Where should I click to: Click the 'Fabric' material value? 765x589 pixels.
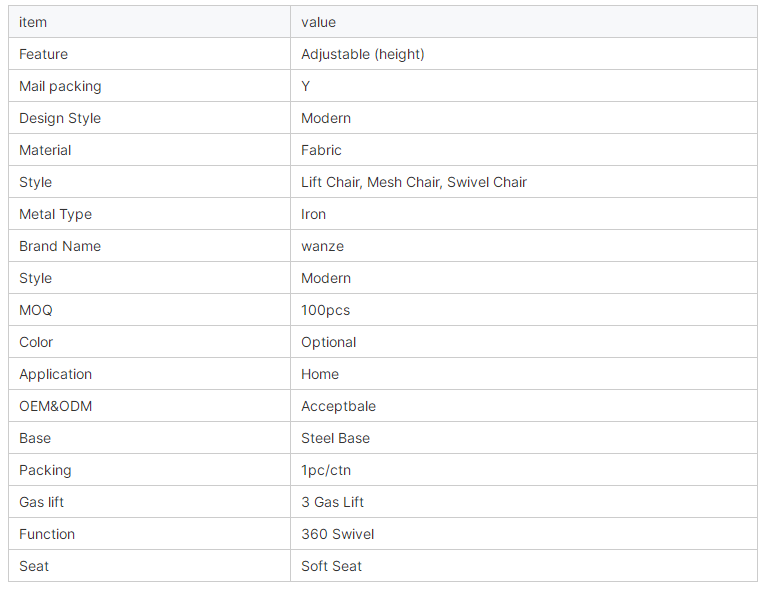[321, 150]
